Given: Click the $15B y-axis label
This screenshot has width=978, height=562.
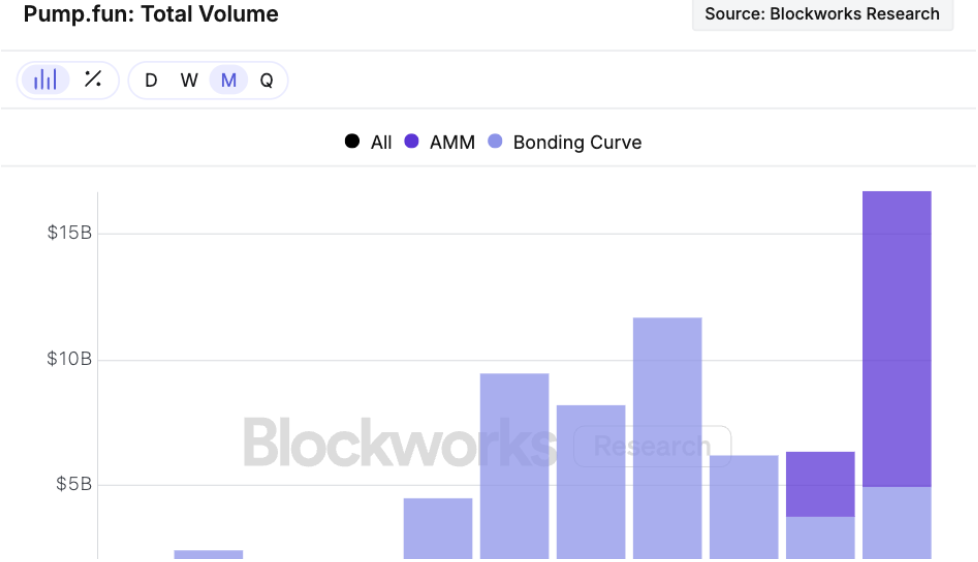Looking at the screenshot, I should (x=69, y=233).
